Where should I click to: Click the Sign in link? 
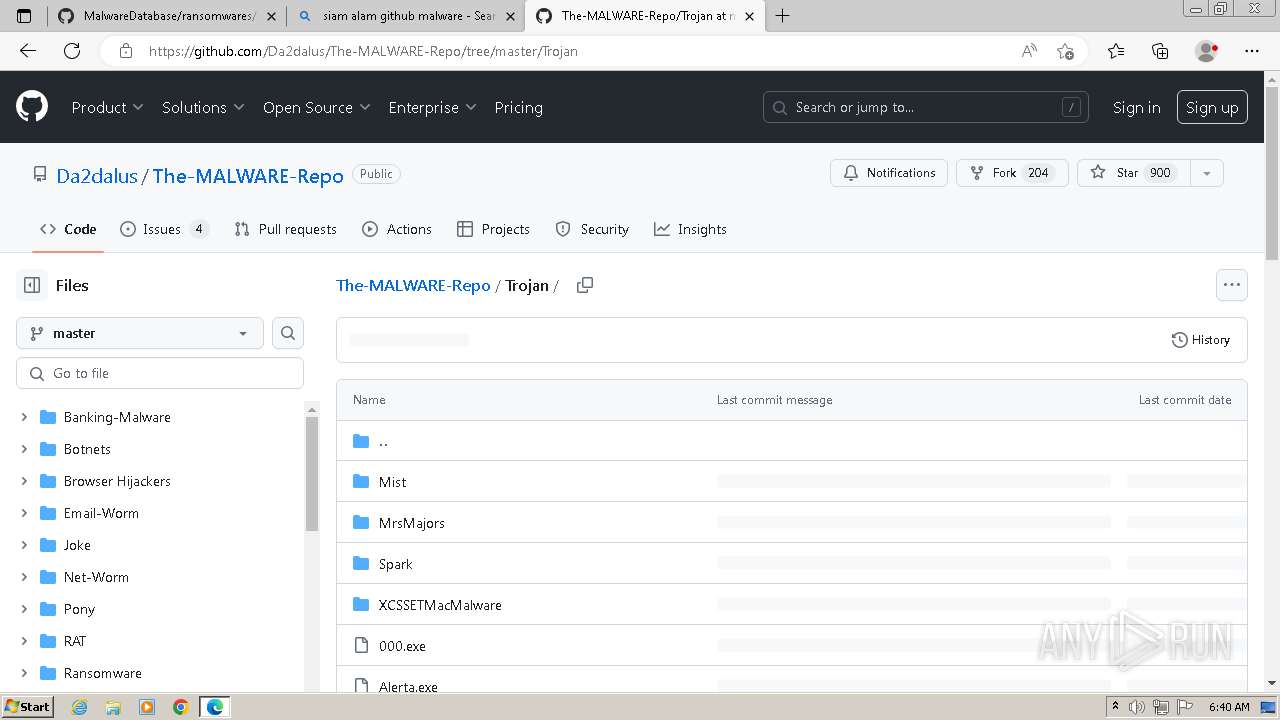(x=1137, y=107)
